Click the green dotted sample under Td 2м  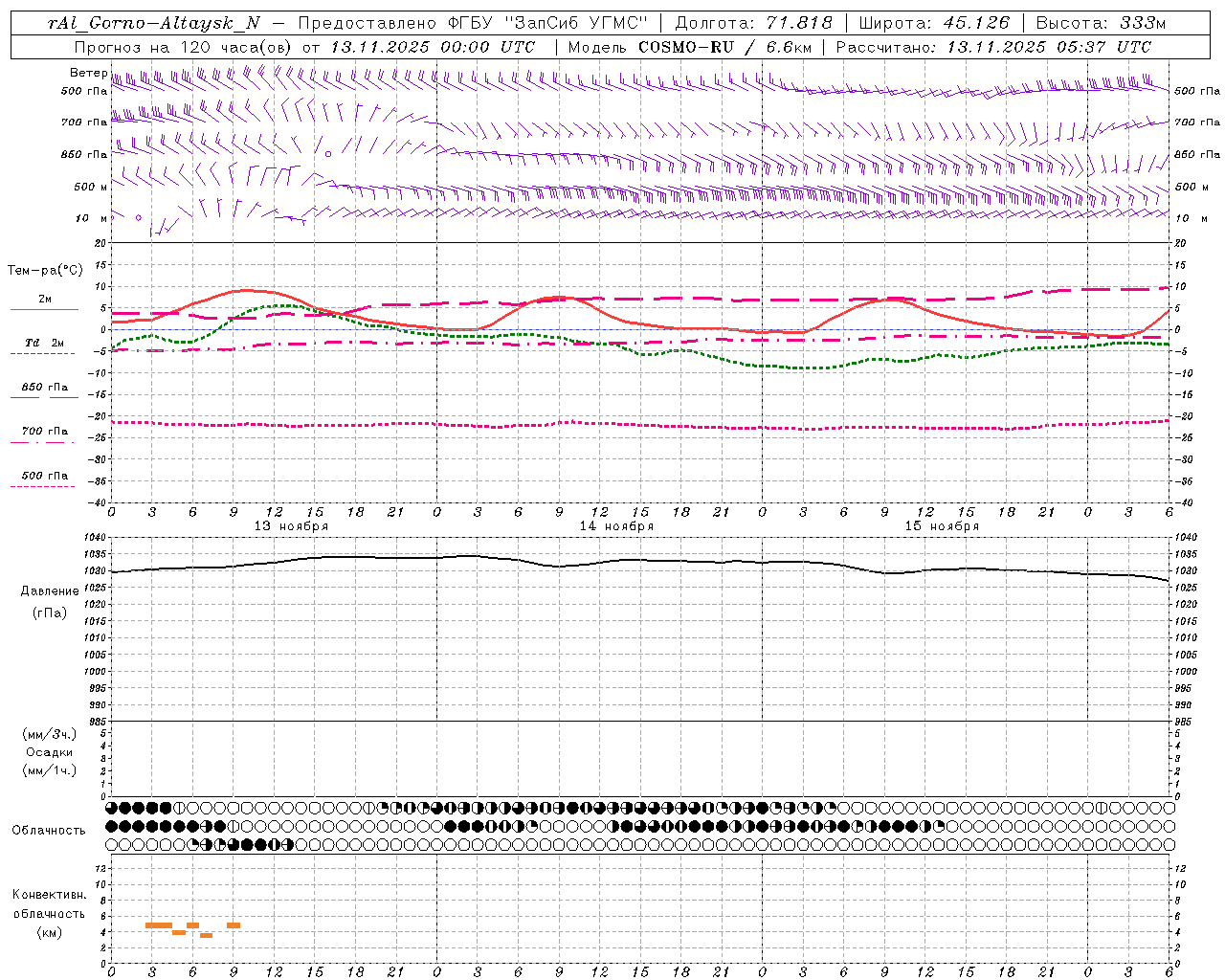pos(42,354)
